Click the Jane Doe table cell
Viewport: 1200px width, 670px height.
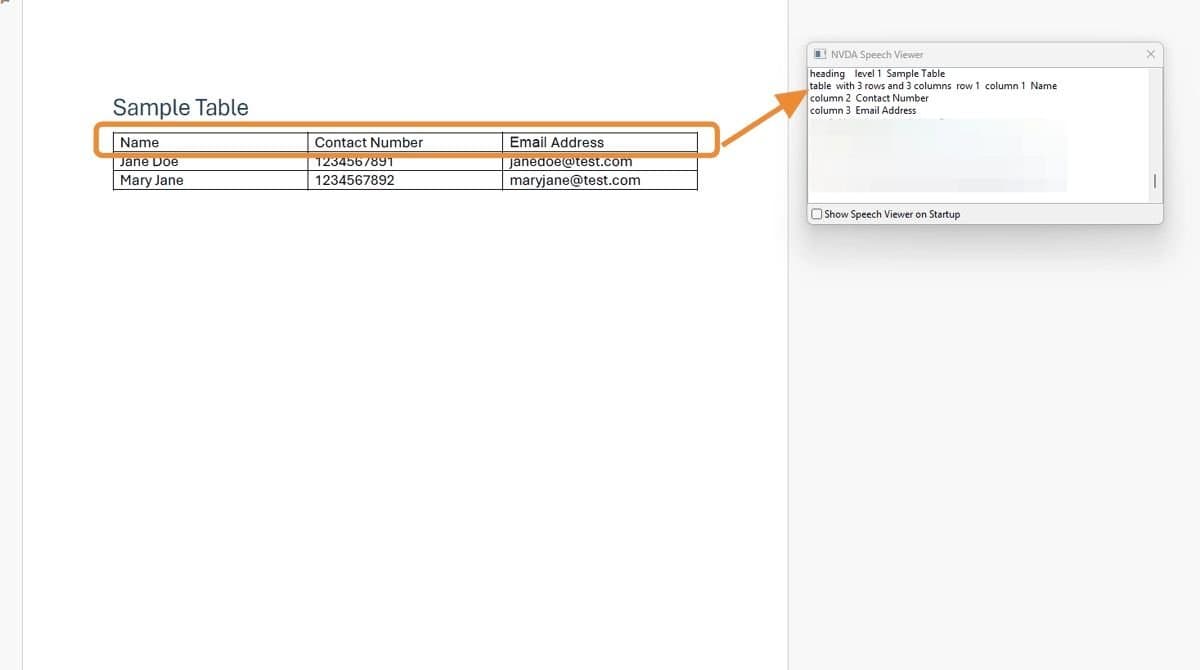tap(149, 163)
